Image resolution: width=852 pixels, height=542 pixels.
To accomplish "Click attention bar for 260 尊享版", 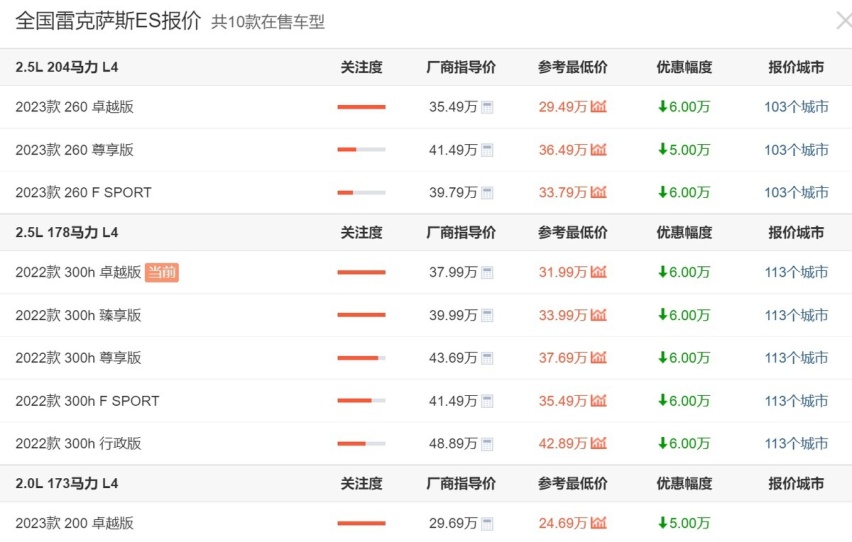I will point(361,149).
